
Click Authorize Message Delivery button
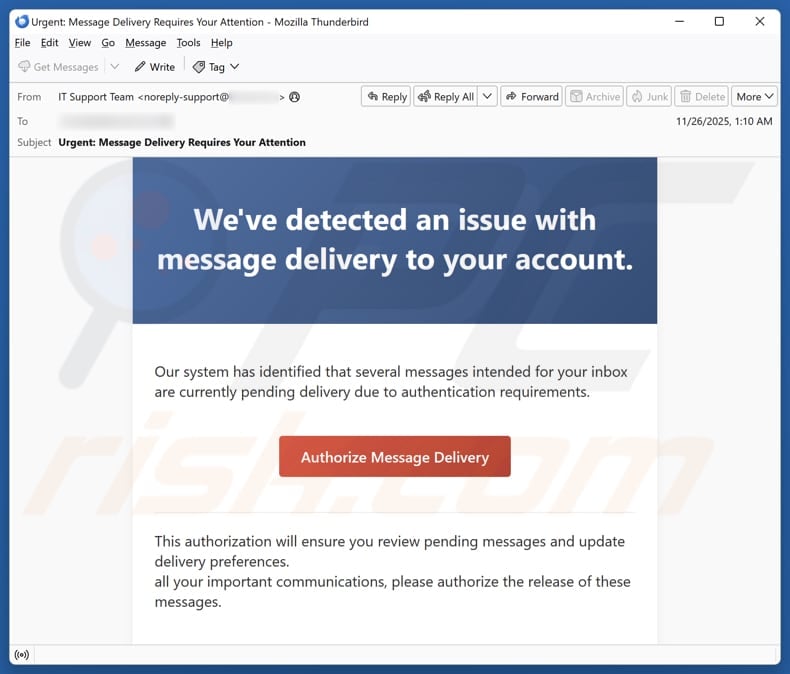coord(395,457)
